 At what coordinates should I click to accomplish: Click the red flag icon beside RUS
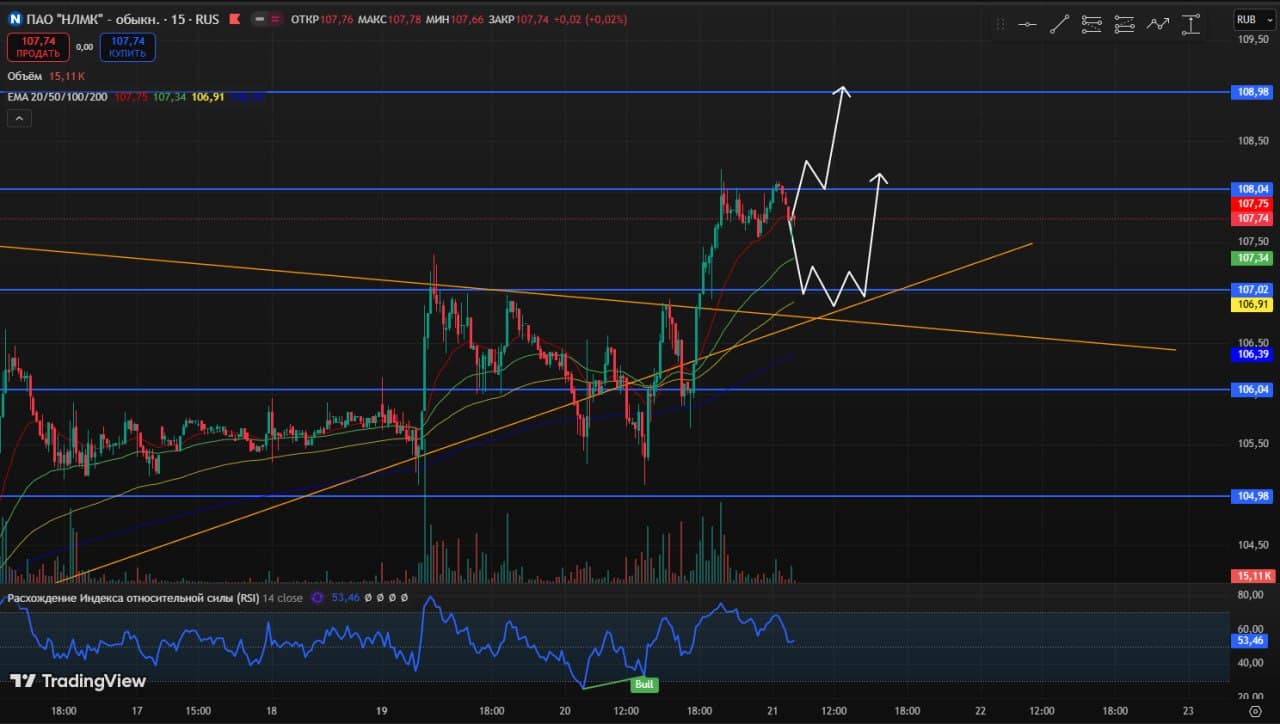tap(234, 19)
